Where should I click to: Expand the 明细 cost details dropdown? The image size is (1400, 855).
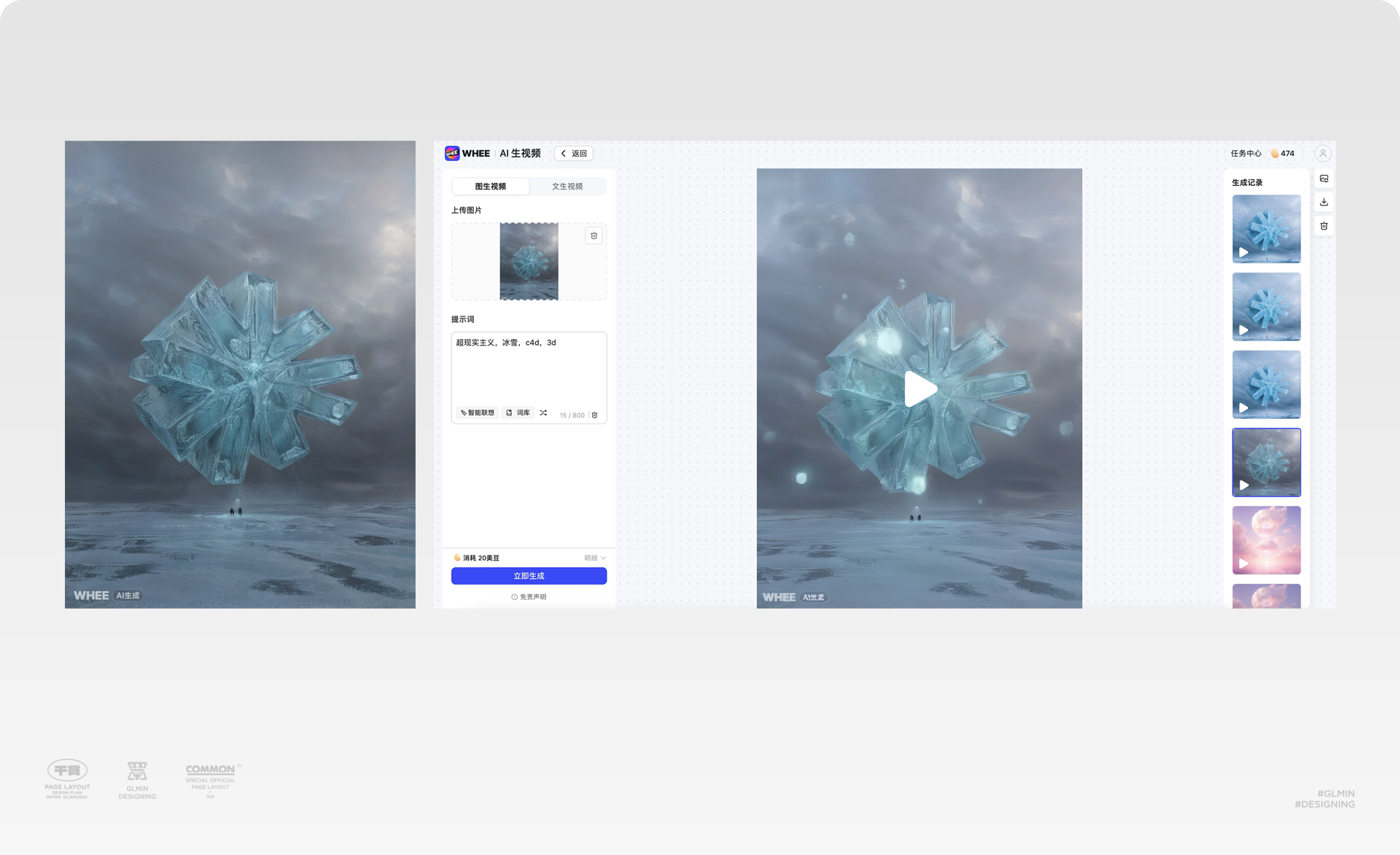tap(595, 558)
